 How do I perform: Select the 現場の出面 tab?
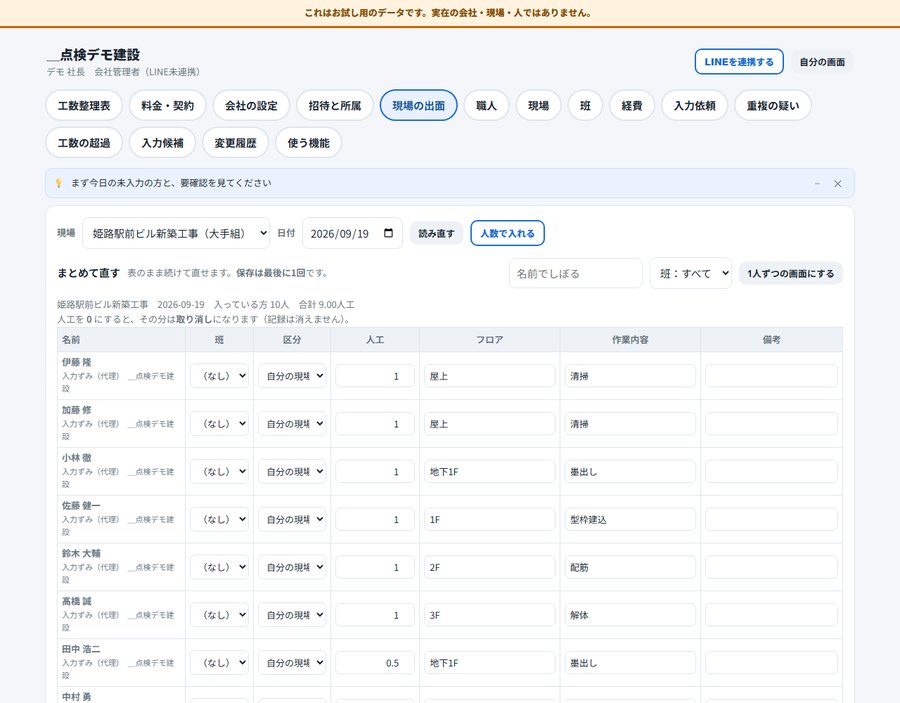[x=418, y=106]
